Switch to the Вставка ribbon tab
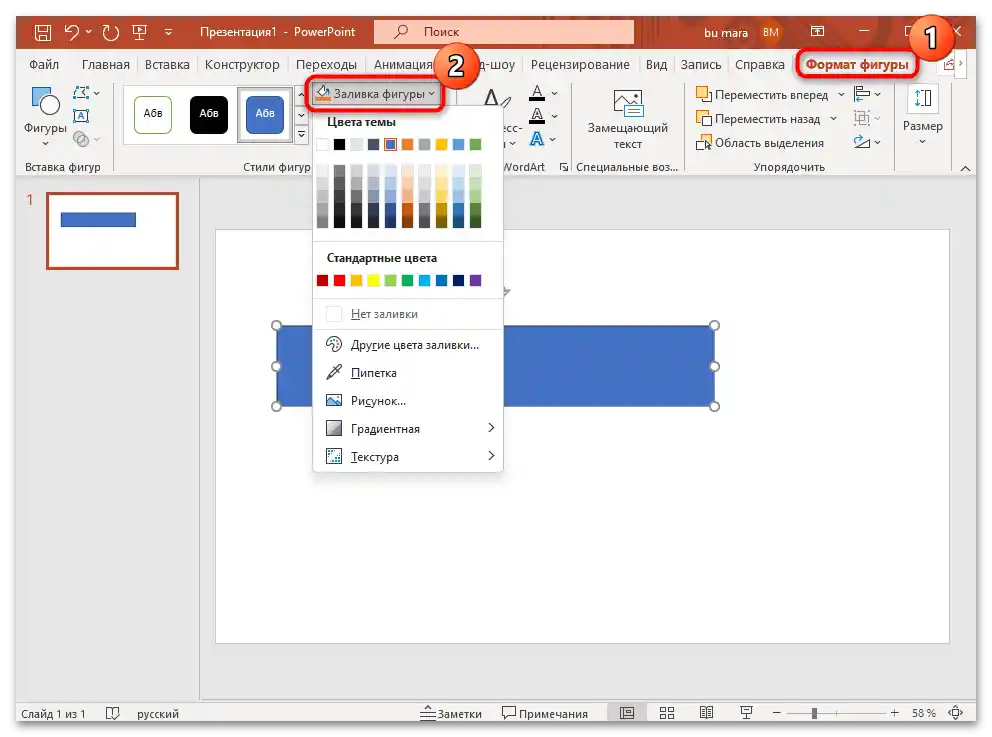The image size is (992, 737). 166,63
